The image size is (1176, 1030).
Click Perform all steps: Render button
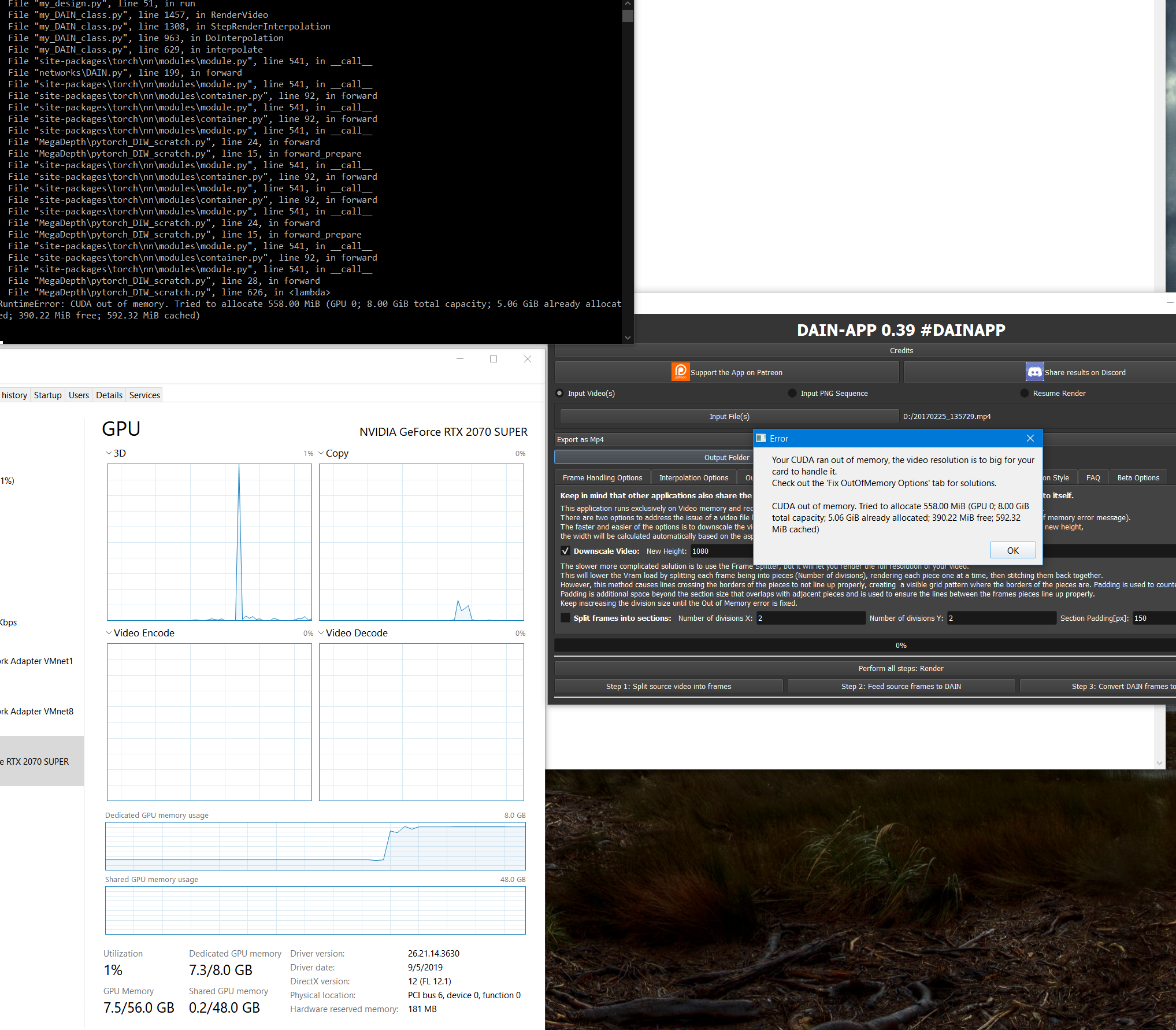pos(865,668)
